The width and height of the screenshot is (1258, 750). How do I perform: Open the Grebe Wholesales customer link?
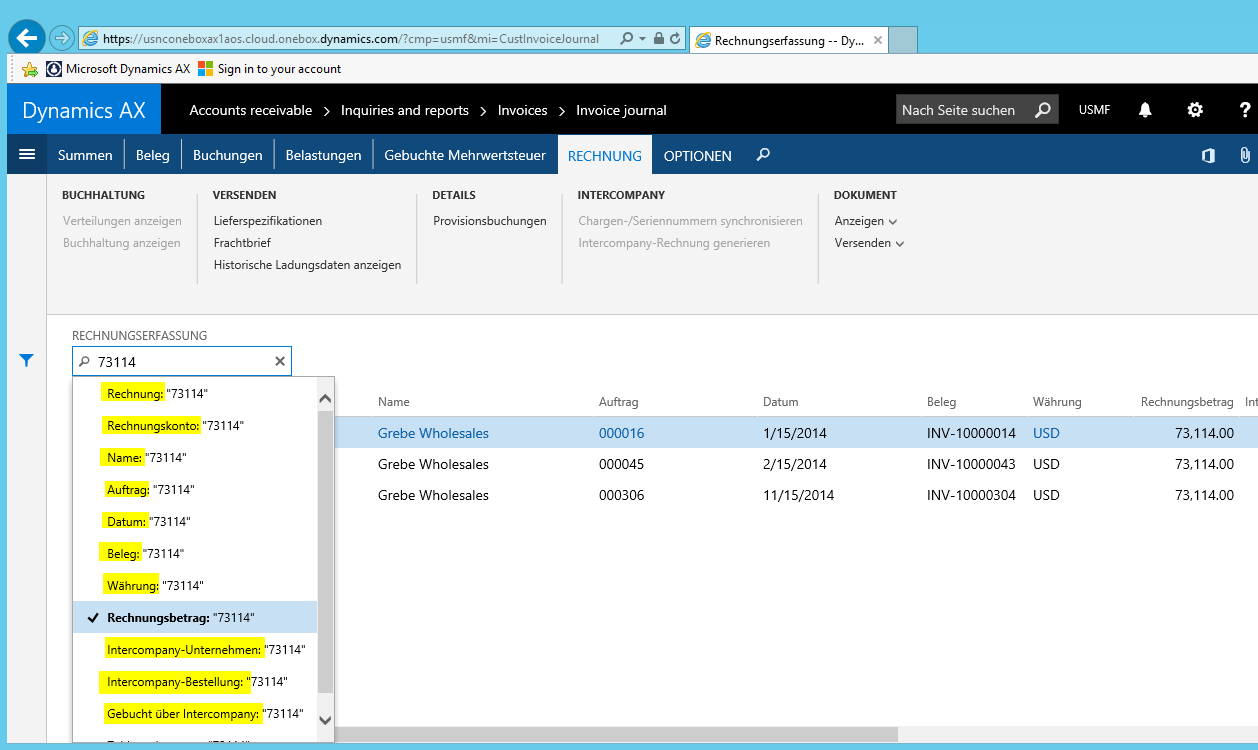point(433,433)
